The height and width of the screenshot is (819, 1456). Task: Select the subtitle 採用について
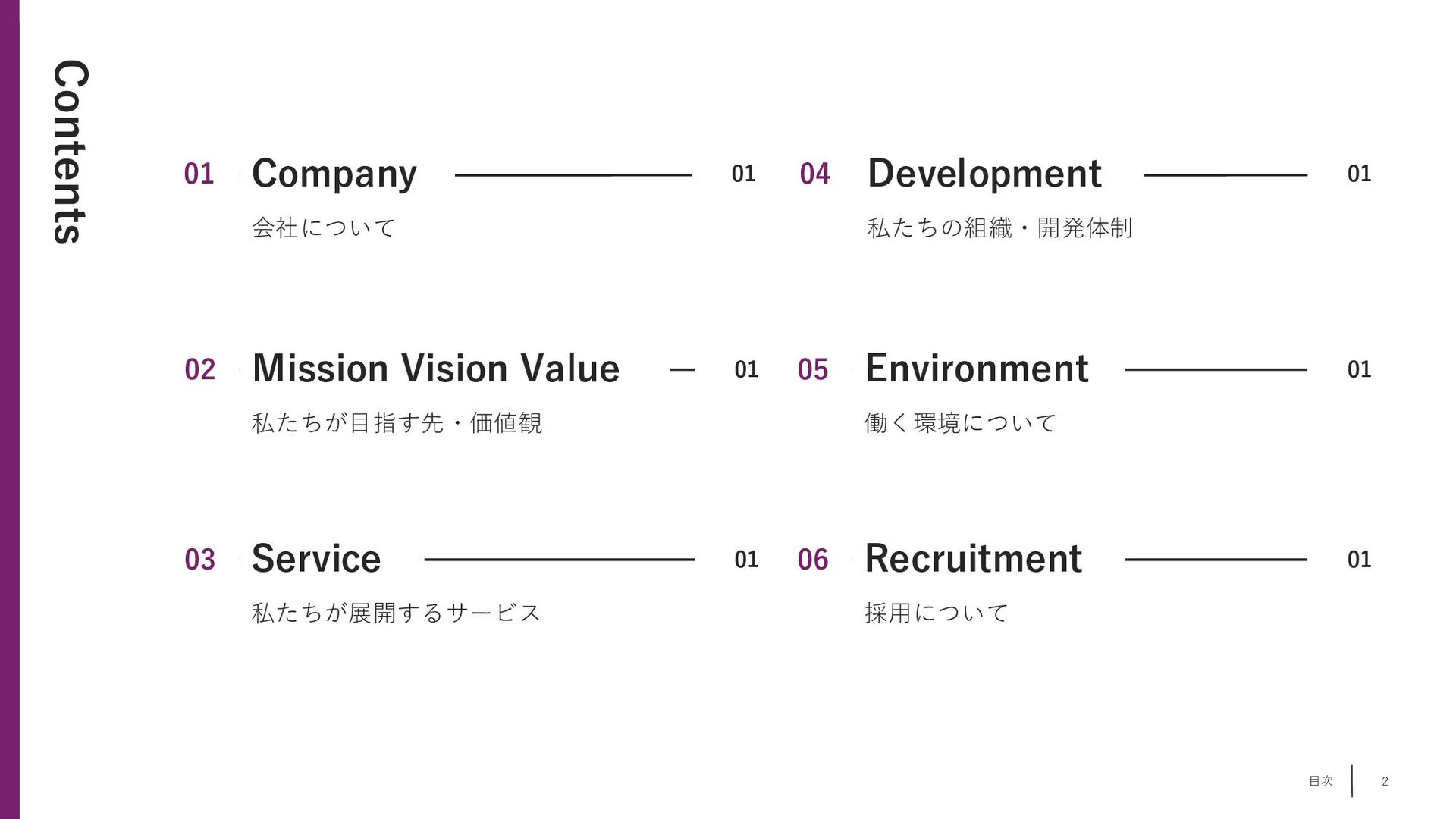pos(937,612)
